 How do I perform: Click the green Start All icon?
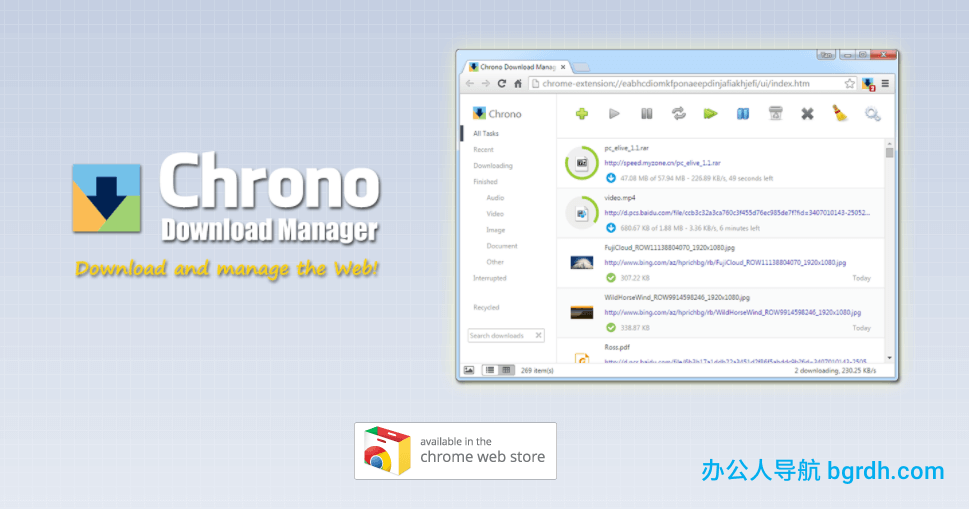(x=711, y=114)
